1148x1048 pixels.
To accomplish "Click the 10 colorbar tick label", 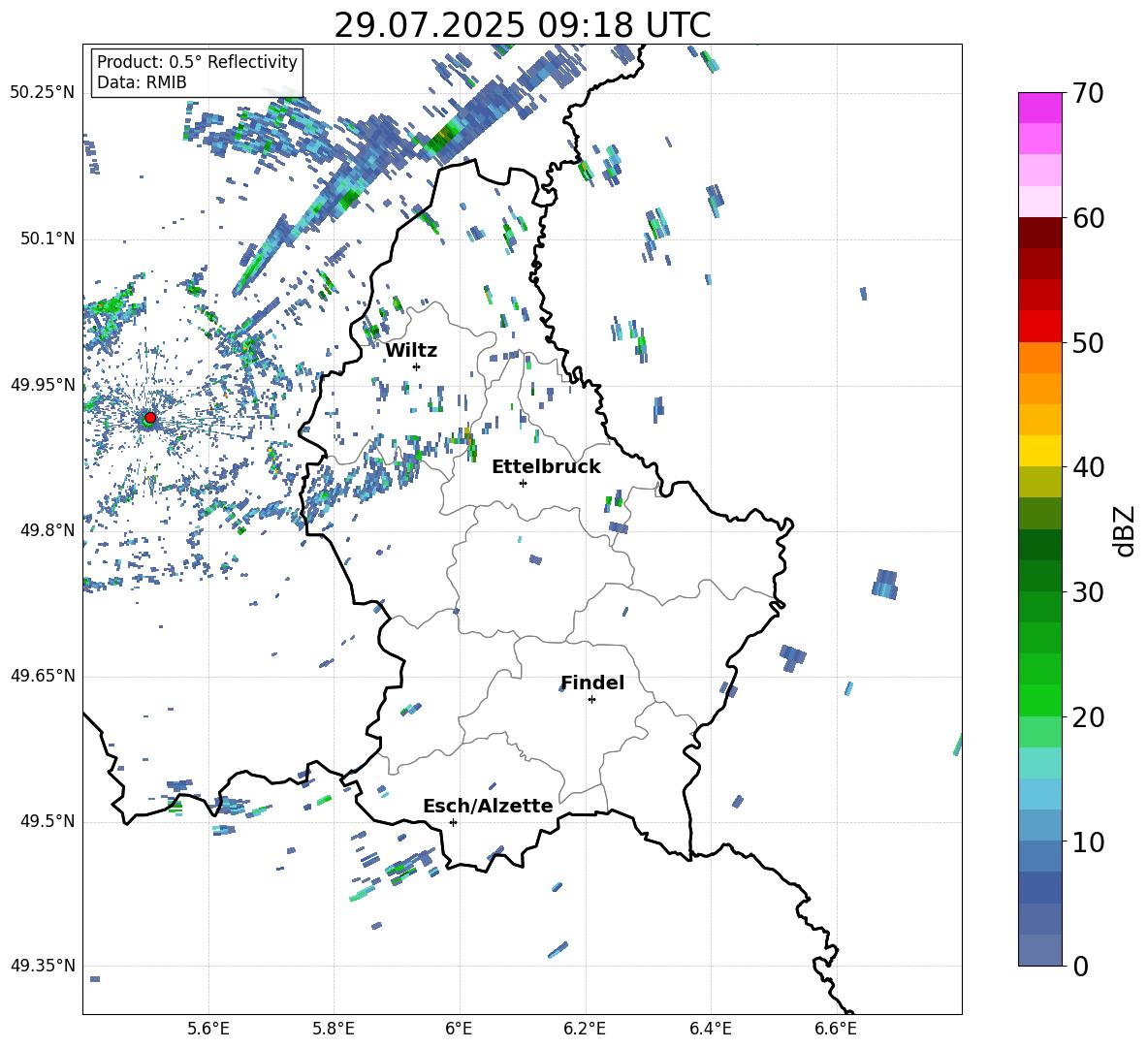I will pos(1088,842).
